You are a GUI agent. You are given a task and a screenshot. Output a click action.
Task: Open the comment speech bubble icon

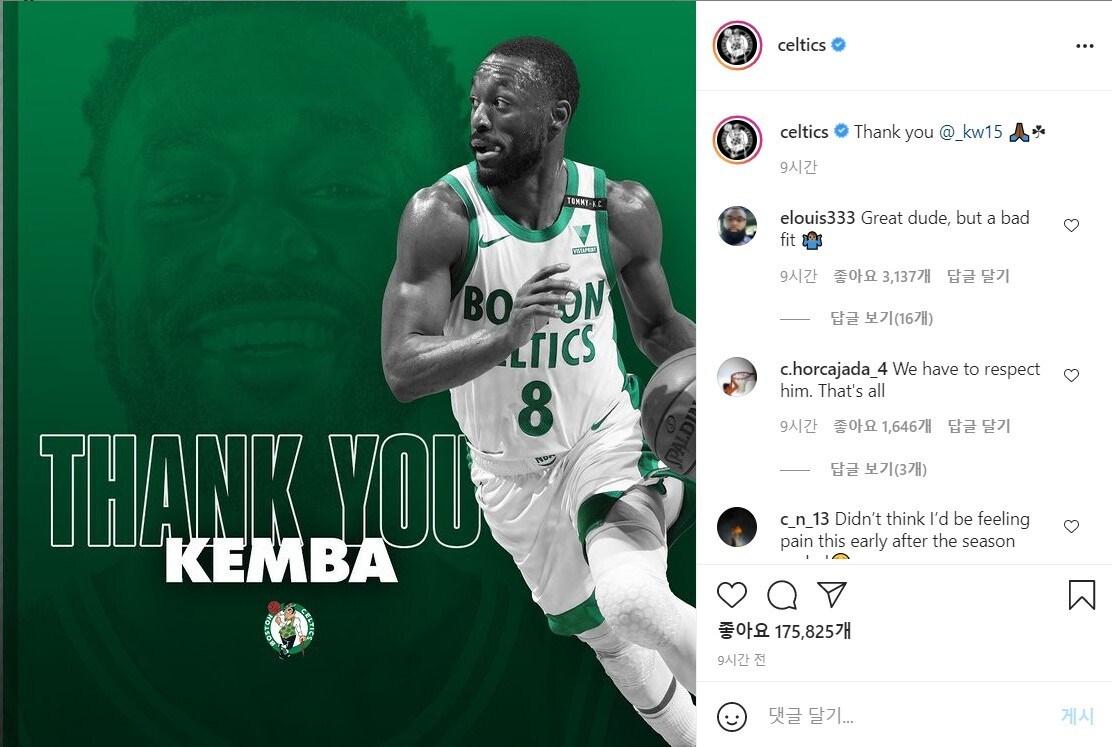click(x=782, y=595)
